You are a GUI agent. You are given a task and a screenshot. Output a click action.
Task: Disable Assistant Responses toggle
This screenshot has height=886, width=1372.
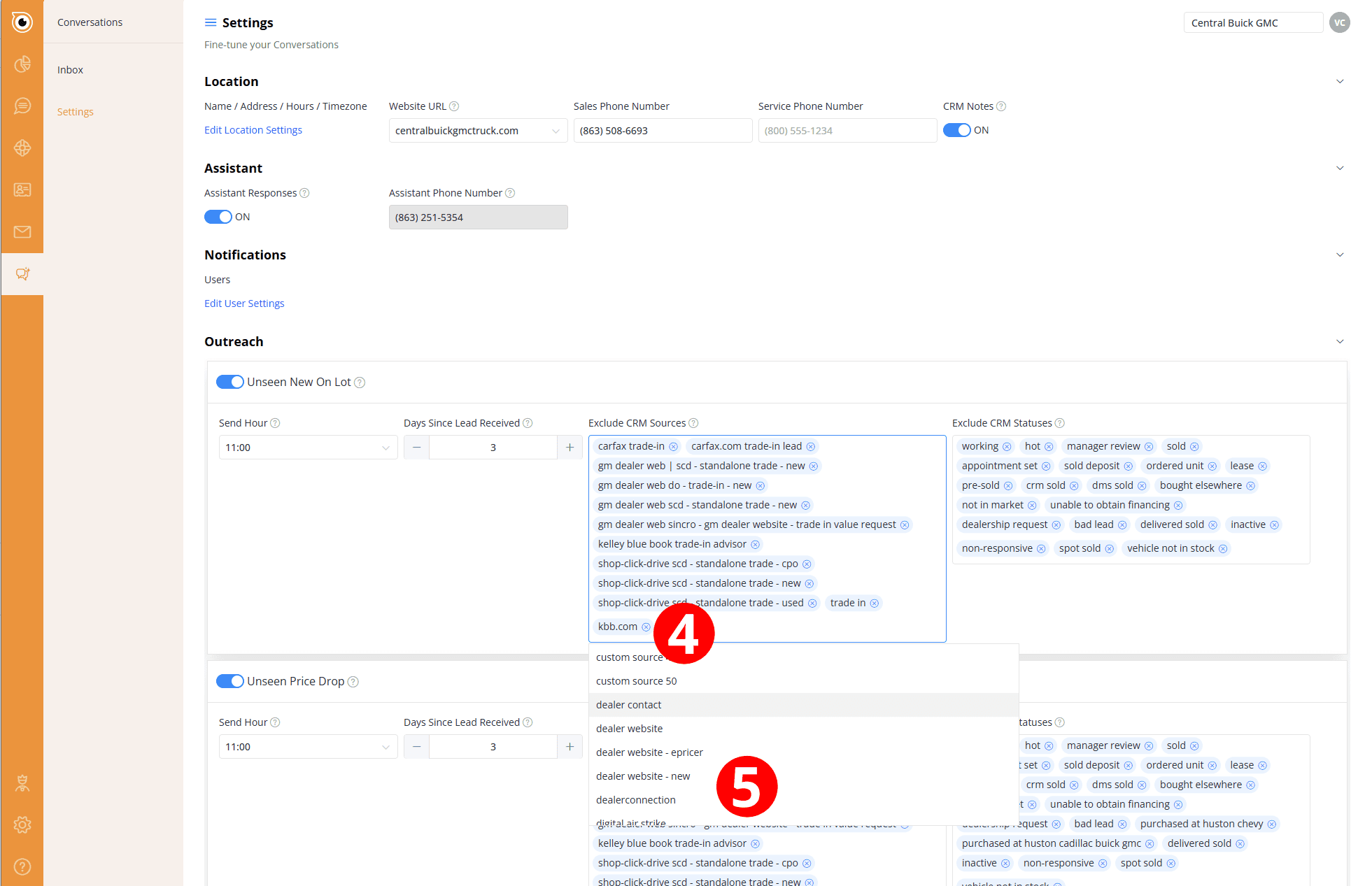pyautogui.click(x=218, y=217)
